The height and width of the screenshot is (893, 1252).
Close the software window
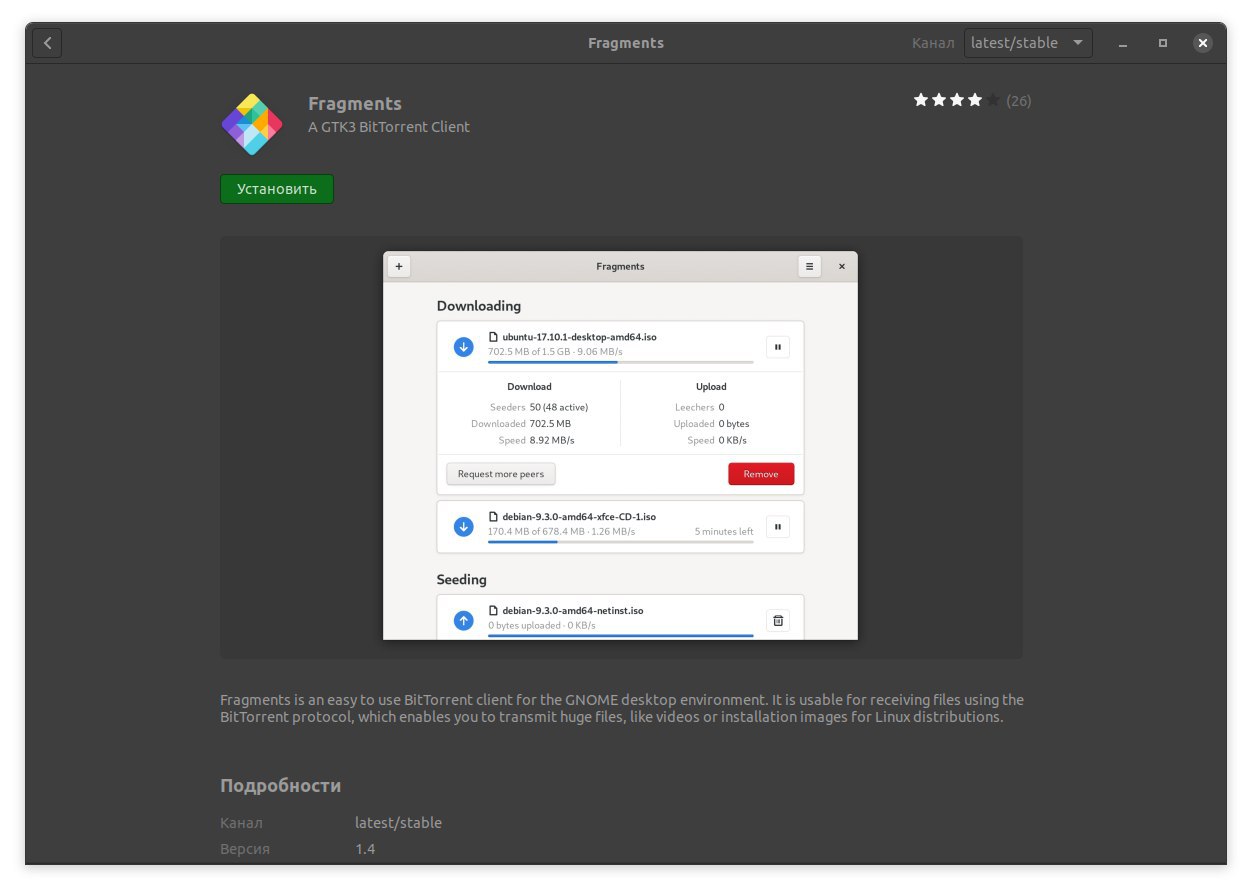pos(1203,43)
